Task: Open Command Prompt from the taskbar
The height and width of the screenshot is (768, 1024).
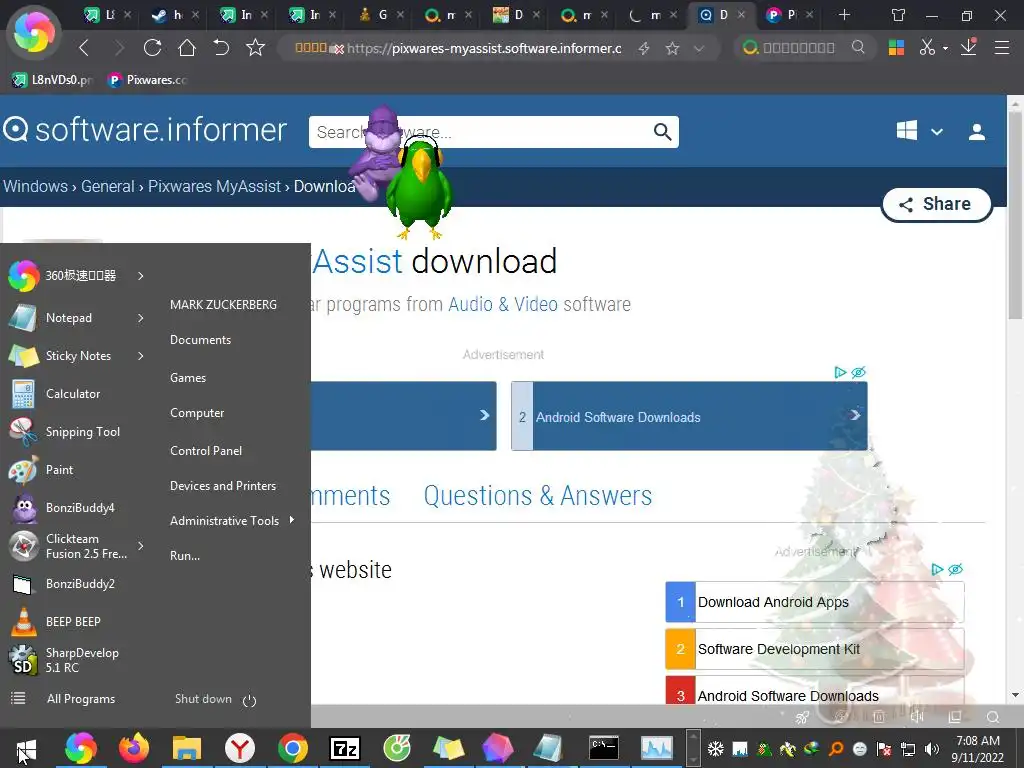Action: click(603, 748)
